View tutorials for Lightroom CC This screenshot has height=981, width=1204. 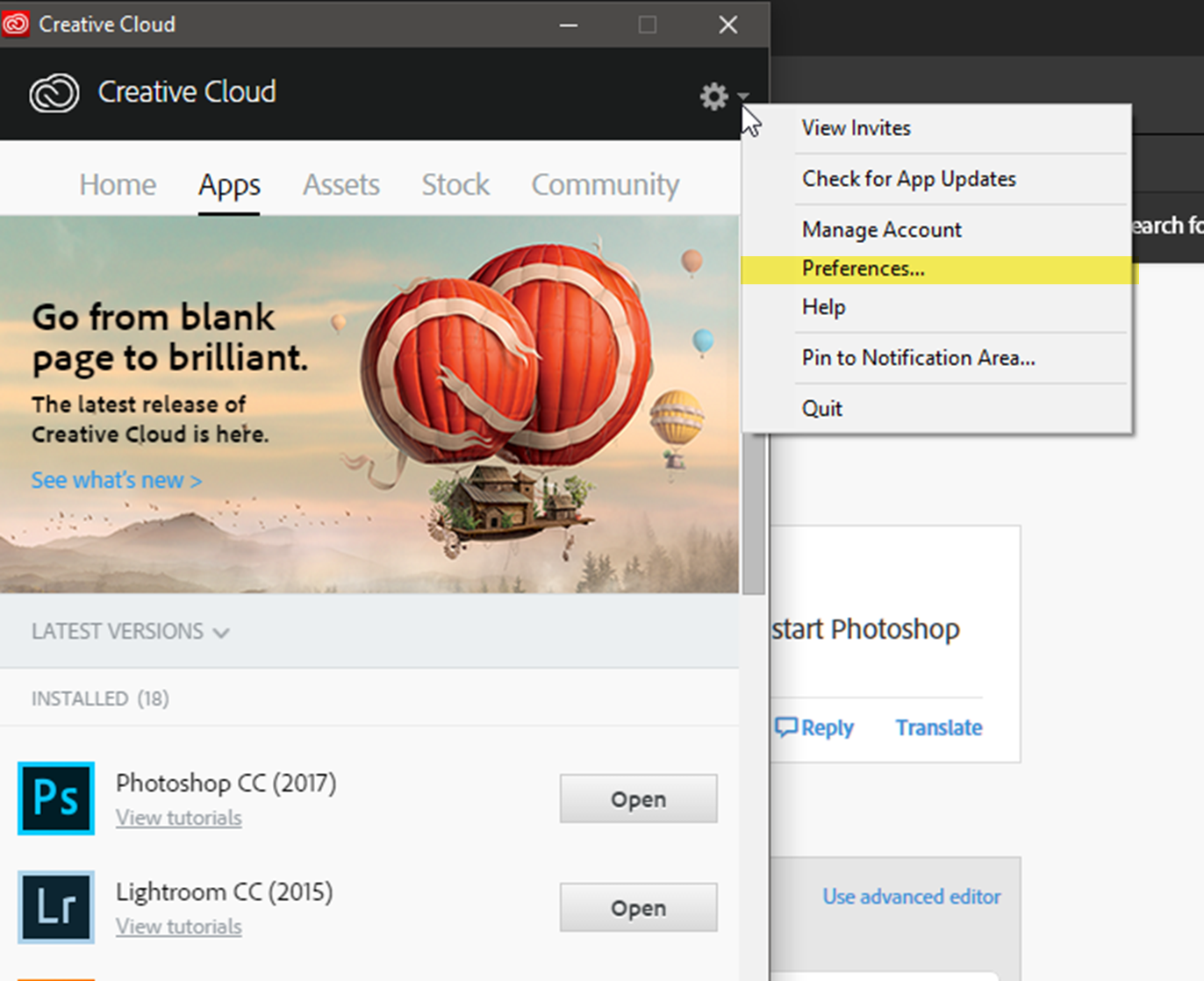[178, 926]
